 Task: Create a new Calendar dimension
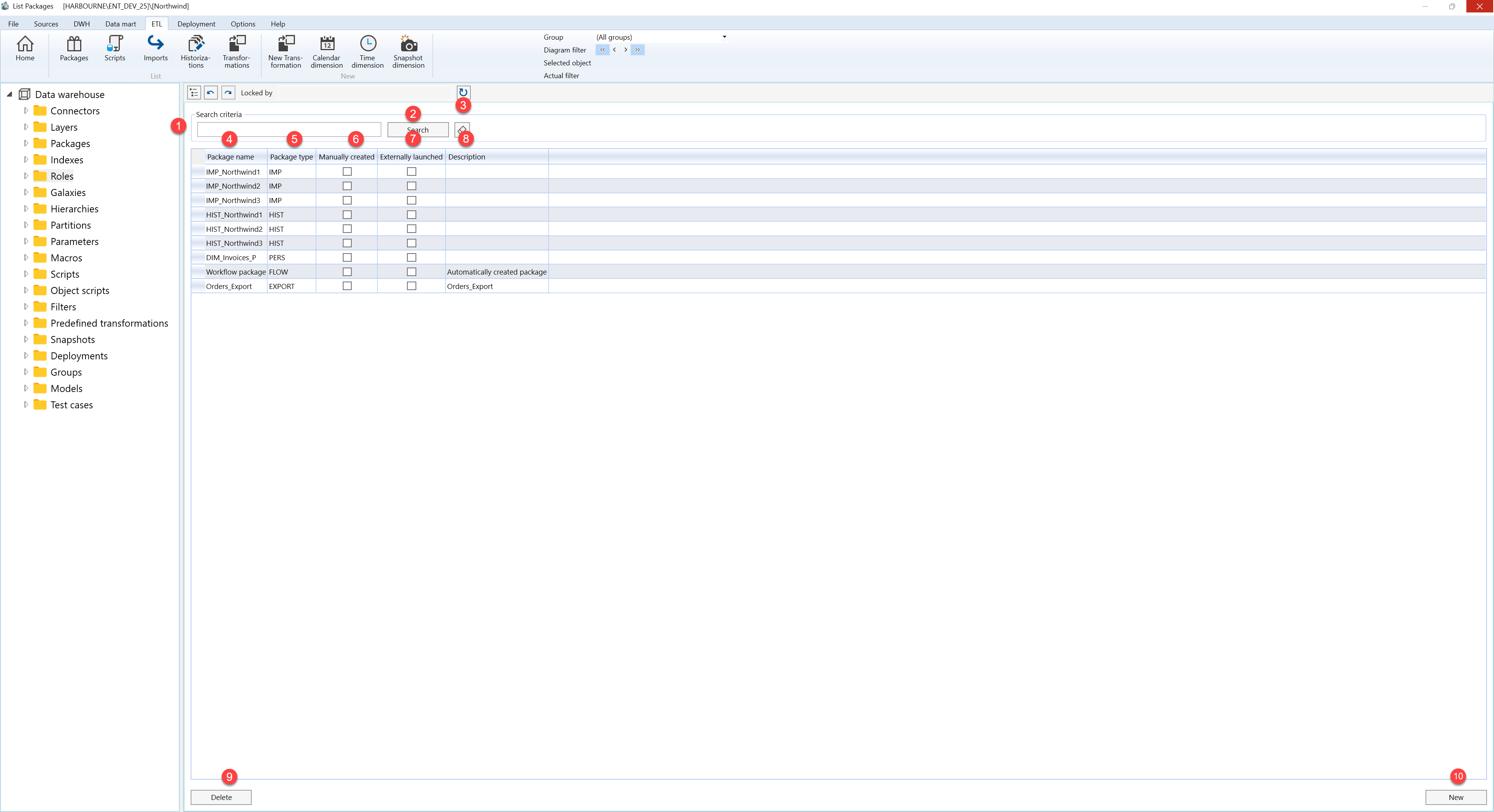tap(326, 52)
